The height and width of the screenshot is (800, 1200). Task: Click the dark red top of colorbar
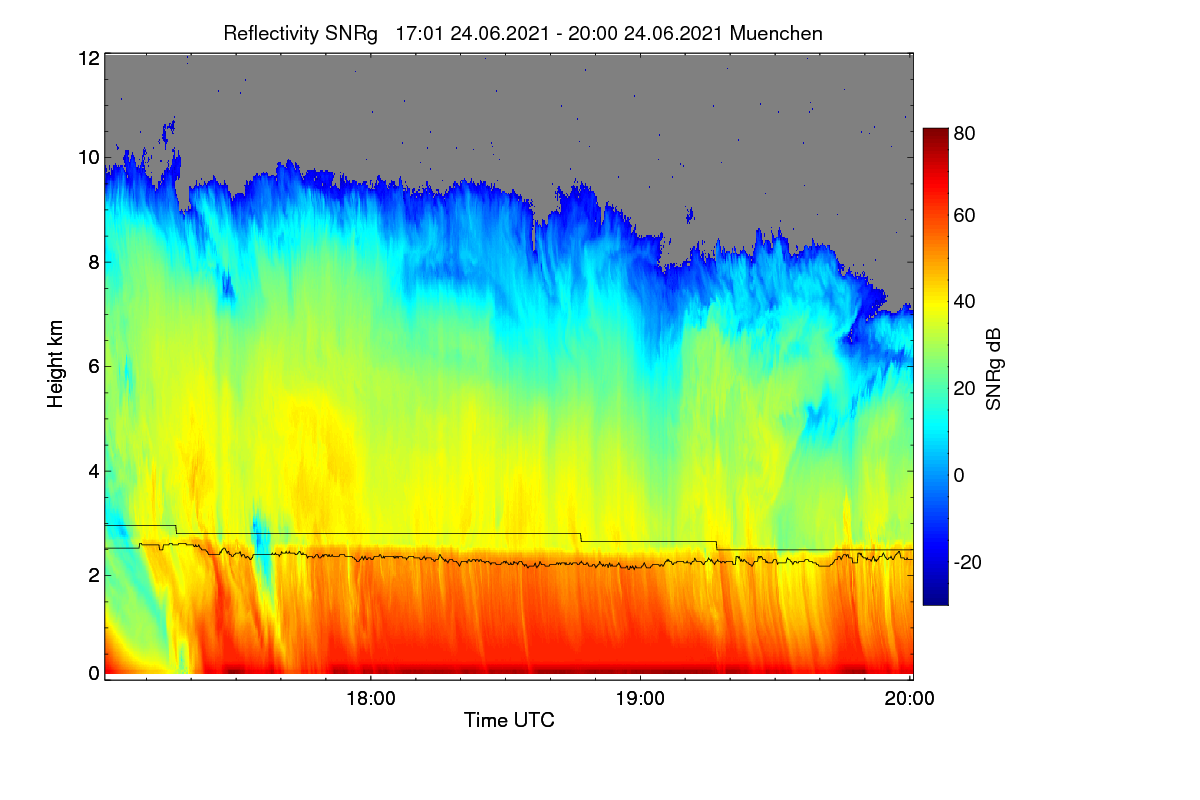(934, 134)
